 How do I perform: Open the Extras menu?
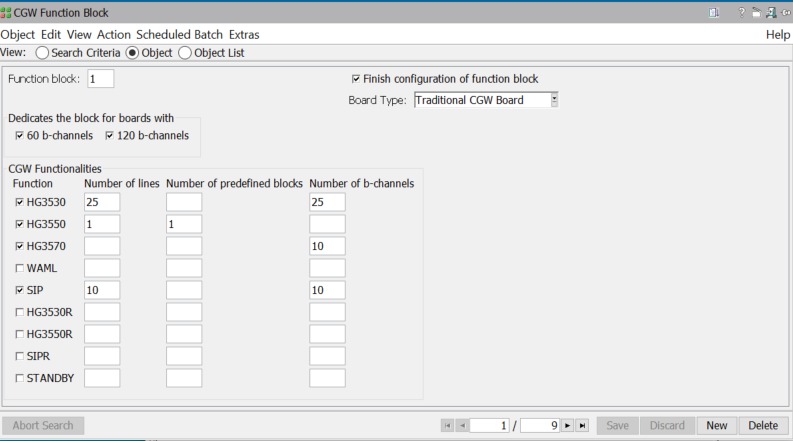coord(244,35)
